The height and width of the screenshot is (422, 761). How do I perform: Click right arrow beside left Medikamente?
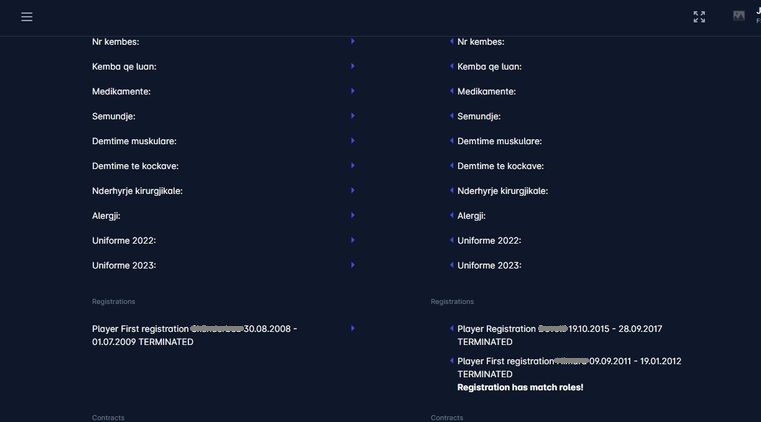[x=353, y=91]
